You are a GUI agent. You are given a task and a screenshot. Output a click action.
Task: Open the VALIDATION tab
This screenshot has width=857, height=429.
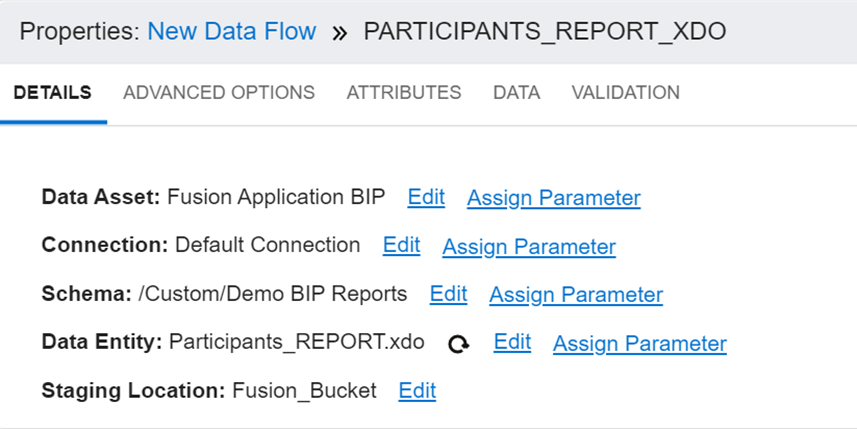625,93
